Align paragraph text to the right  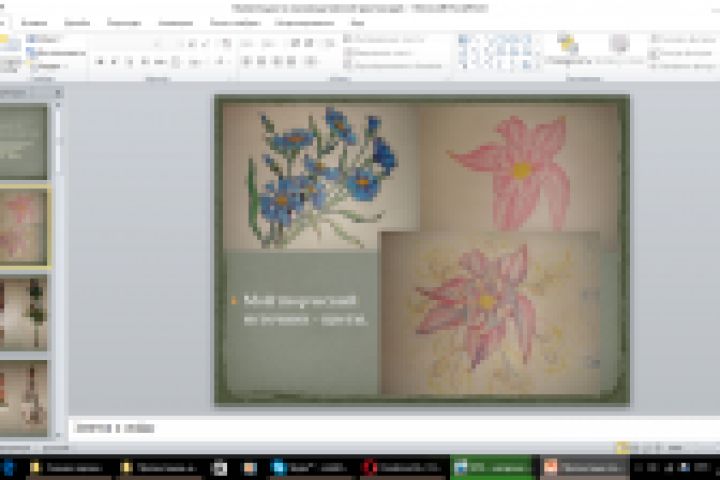[277, 61]
